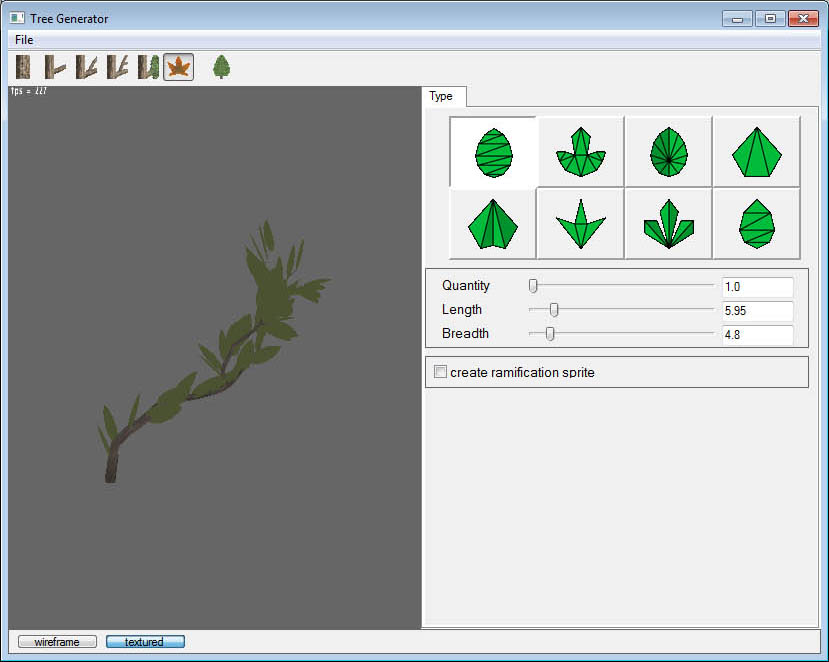The height and width of the screenshot is (662, 829).
Task: Click the Quantity value input field
Action: coord(757,286)
